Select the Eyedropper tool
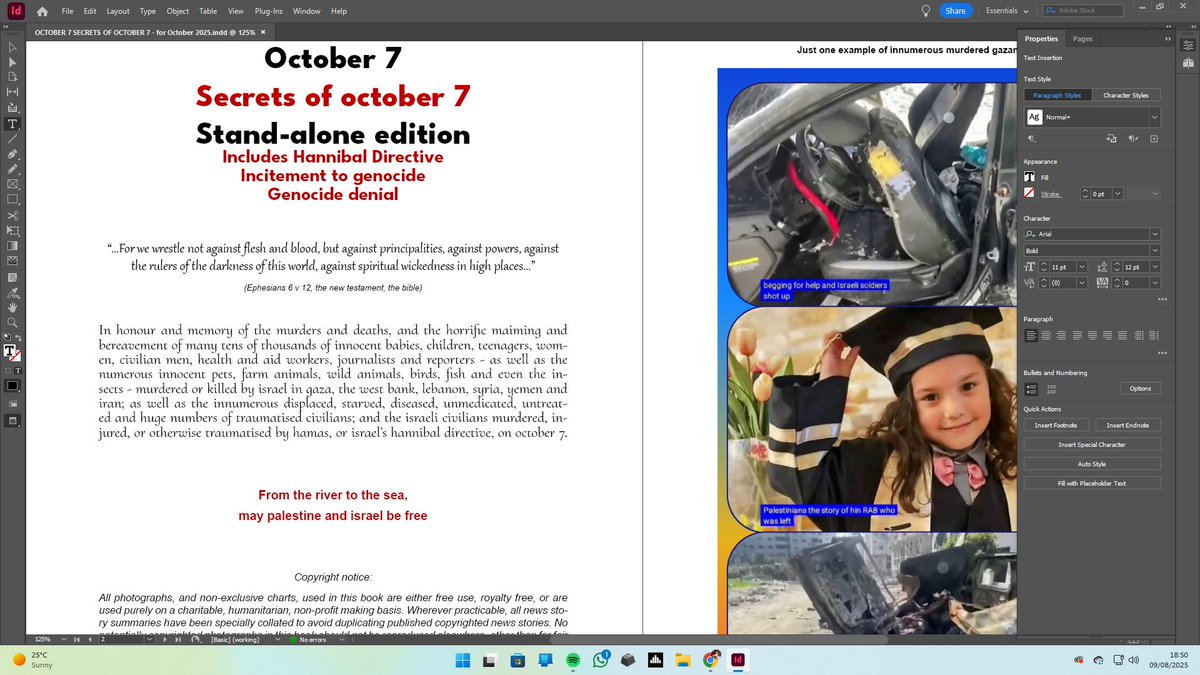 [12, 292]
